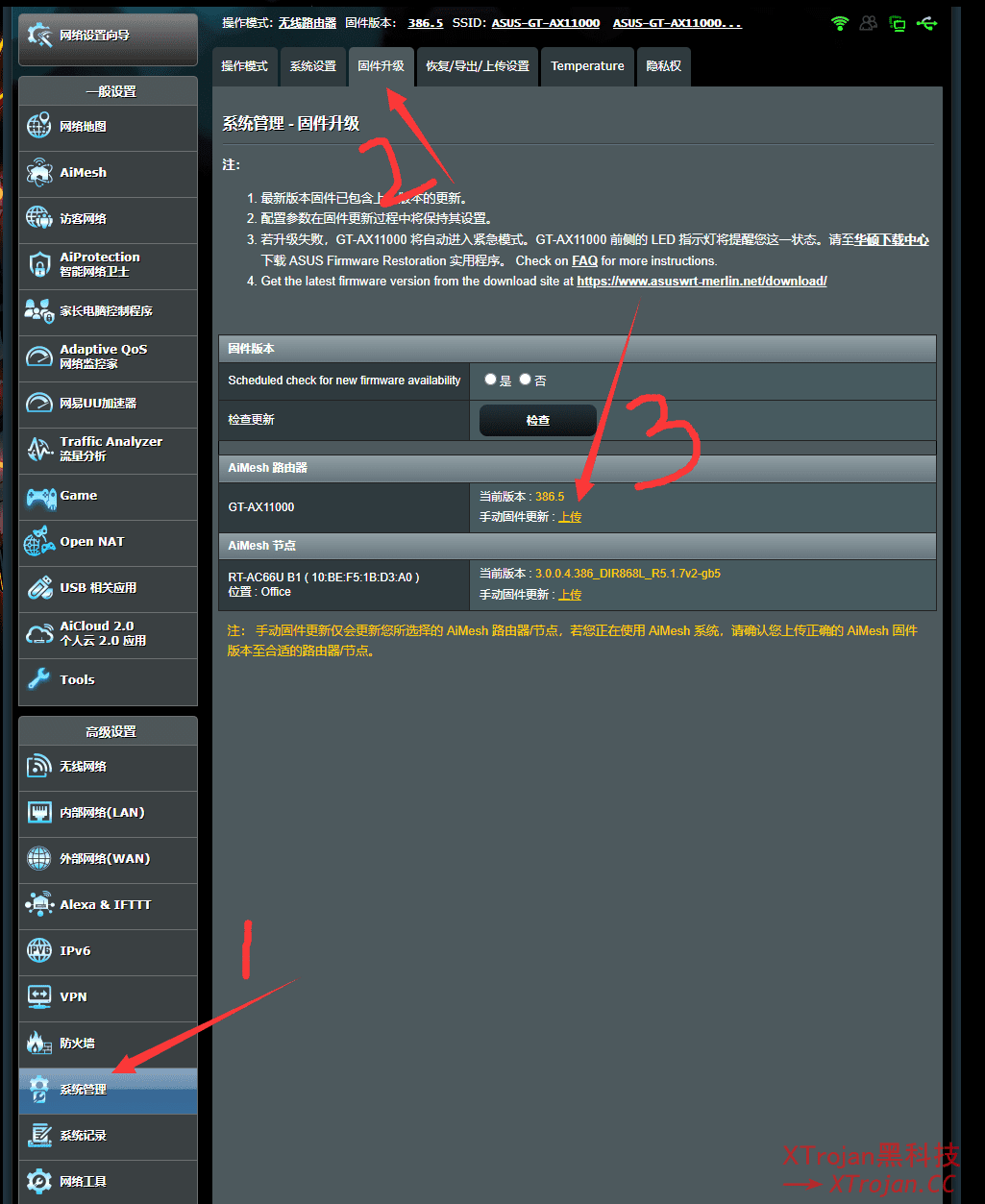Click the WiFi status icon in header
The image size is (985, 1204).
tap(840, 23)
